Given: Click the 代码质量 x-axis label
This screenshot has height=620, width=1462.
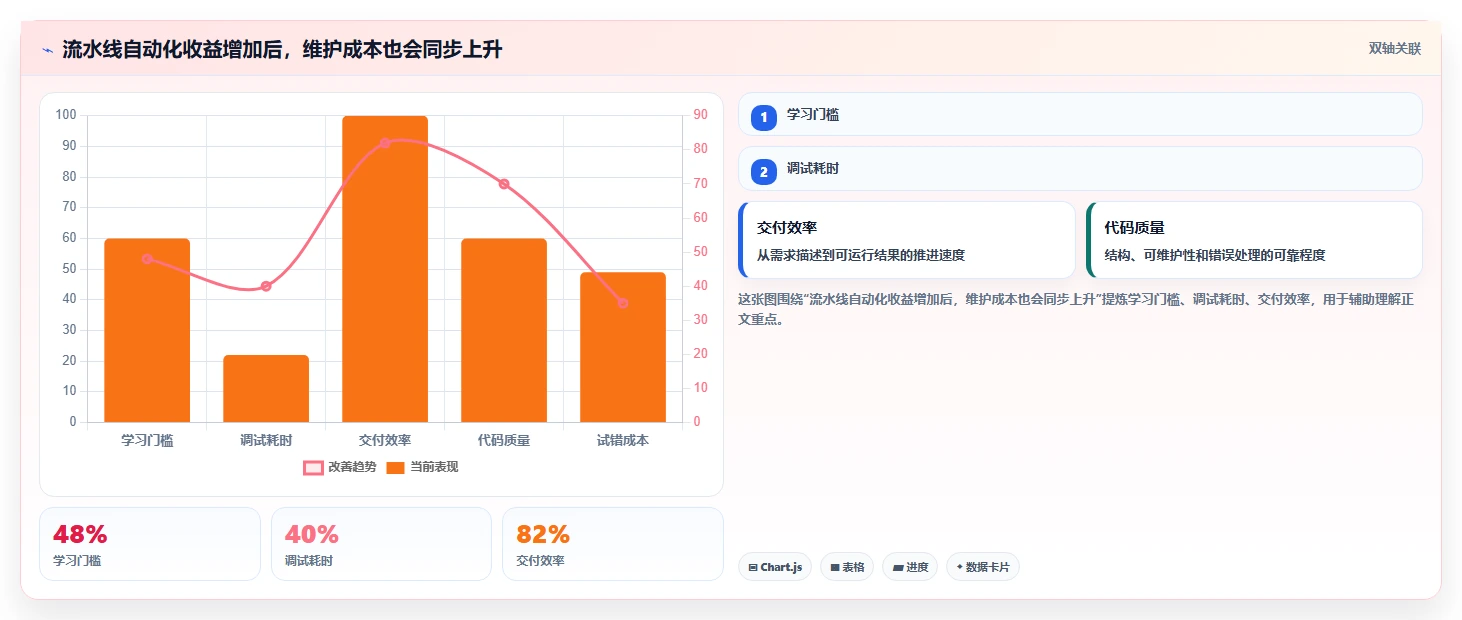Looking at the screenshot, I should click(x=504, y=440).
